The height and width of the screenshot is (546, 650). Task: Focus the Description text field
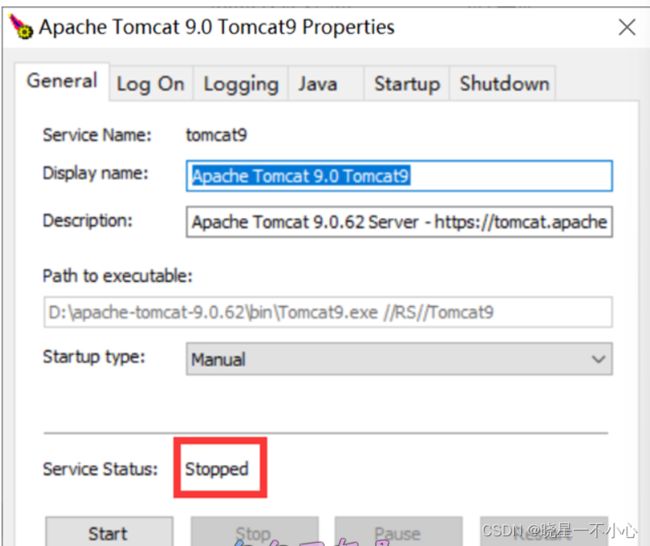point(399,222)
